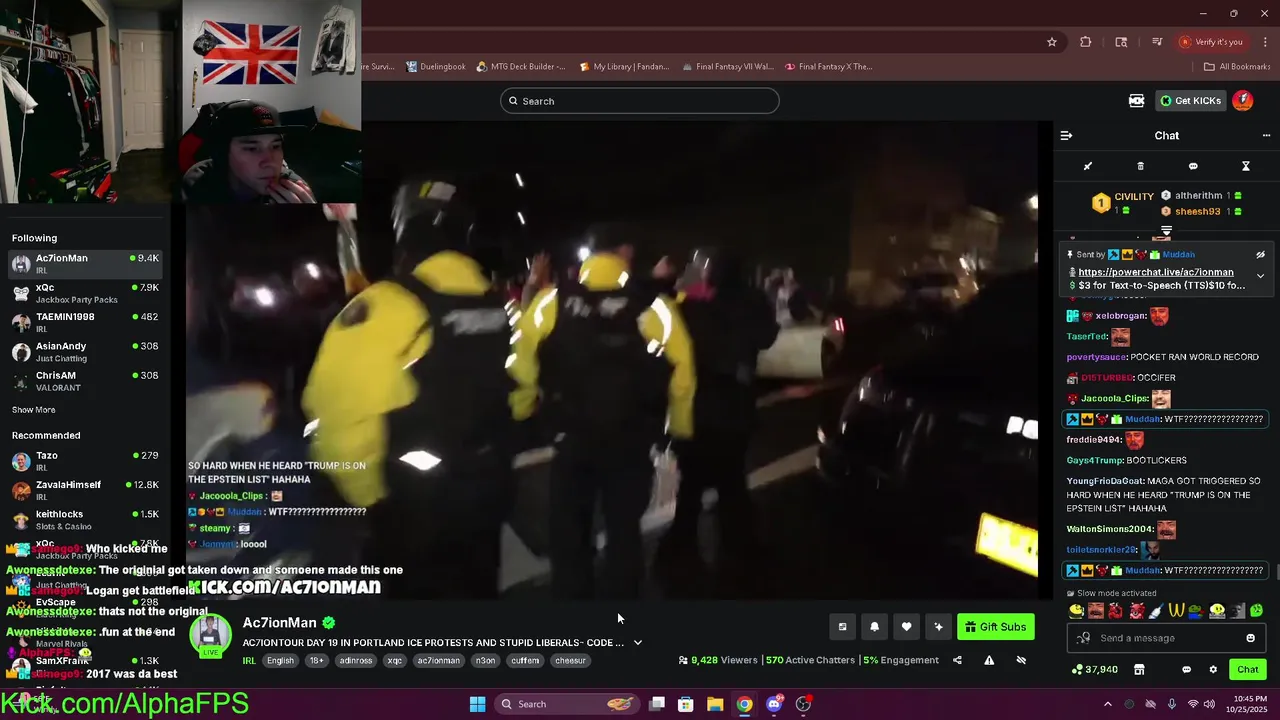Select xQc channel in Following list
1280x720 pixels.
click(x=85, y=293)
